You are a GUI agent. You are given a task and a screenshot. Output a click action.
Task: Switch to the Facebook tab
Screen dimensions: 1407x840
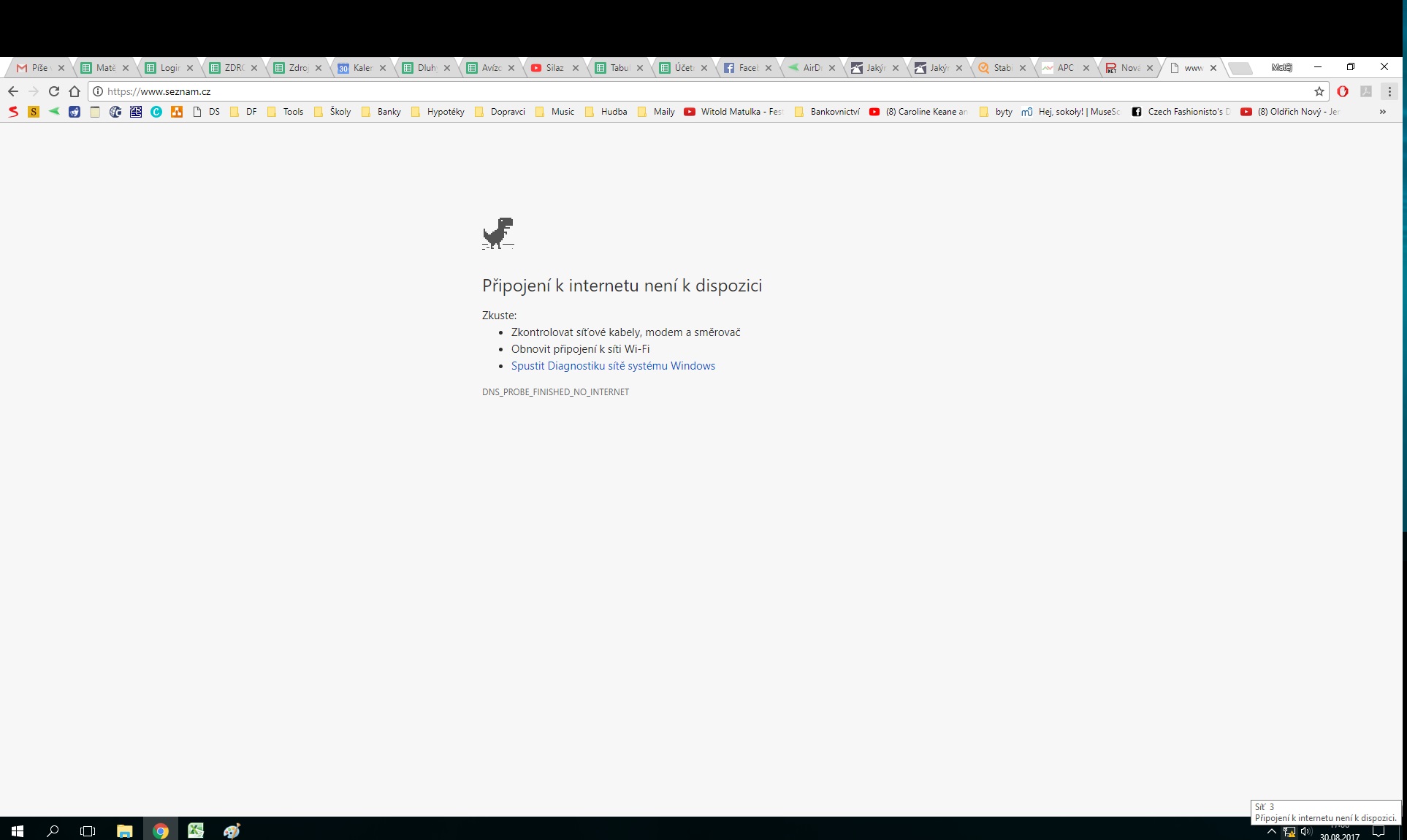point(742,68)
